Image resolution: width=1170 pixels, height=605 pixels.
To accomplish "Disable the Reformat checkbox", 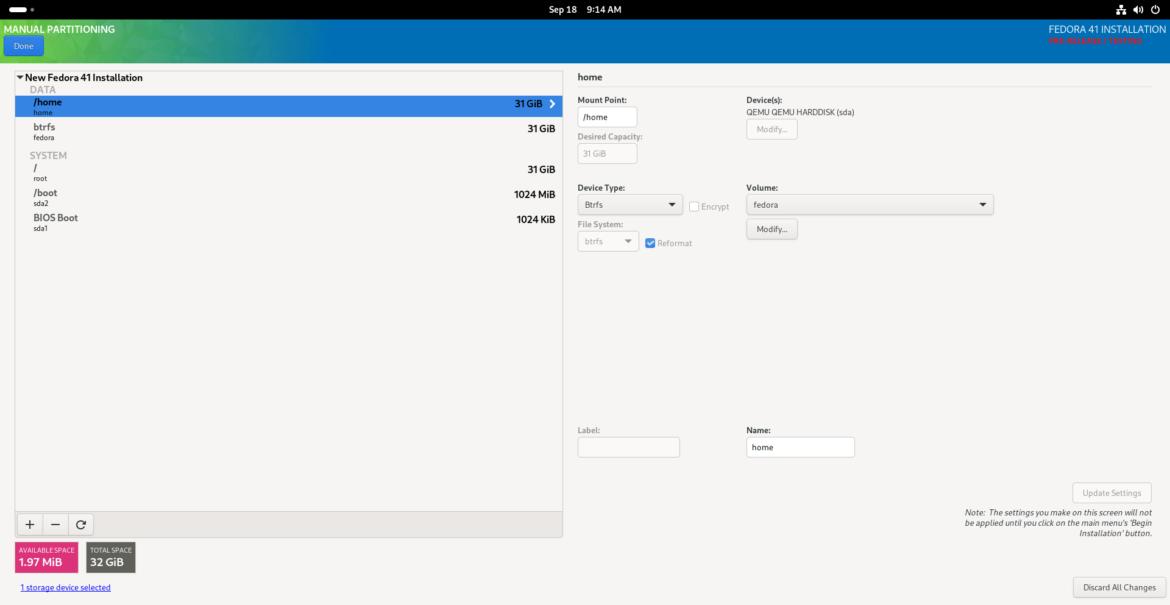I will click(x=650, y=242).
